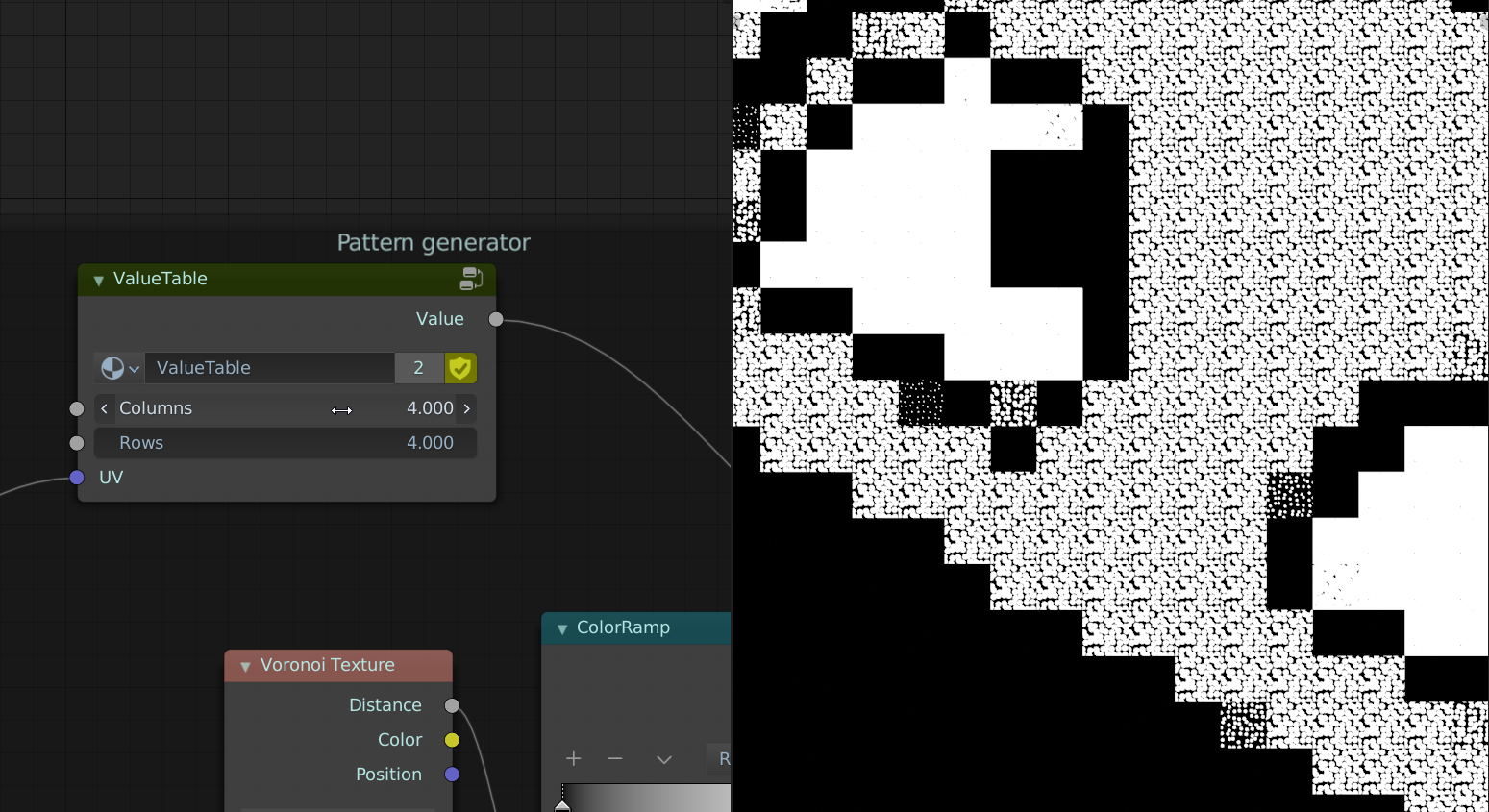Click the ValueTable node header title
The width and height of the screenshot is (1489, 812).
click(161, 279)
